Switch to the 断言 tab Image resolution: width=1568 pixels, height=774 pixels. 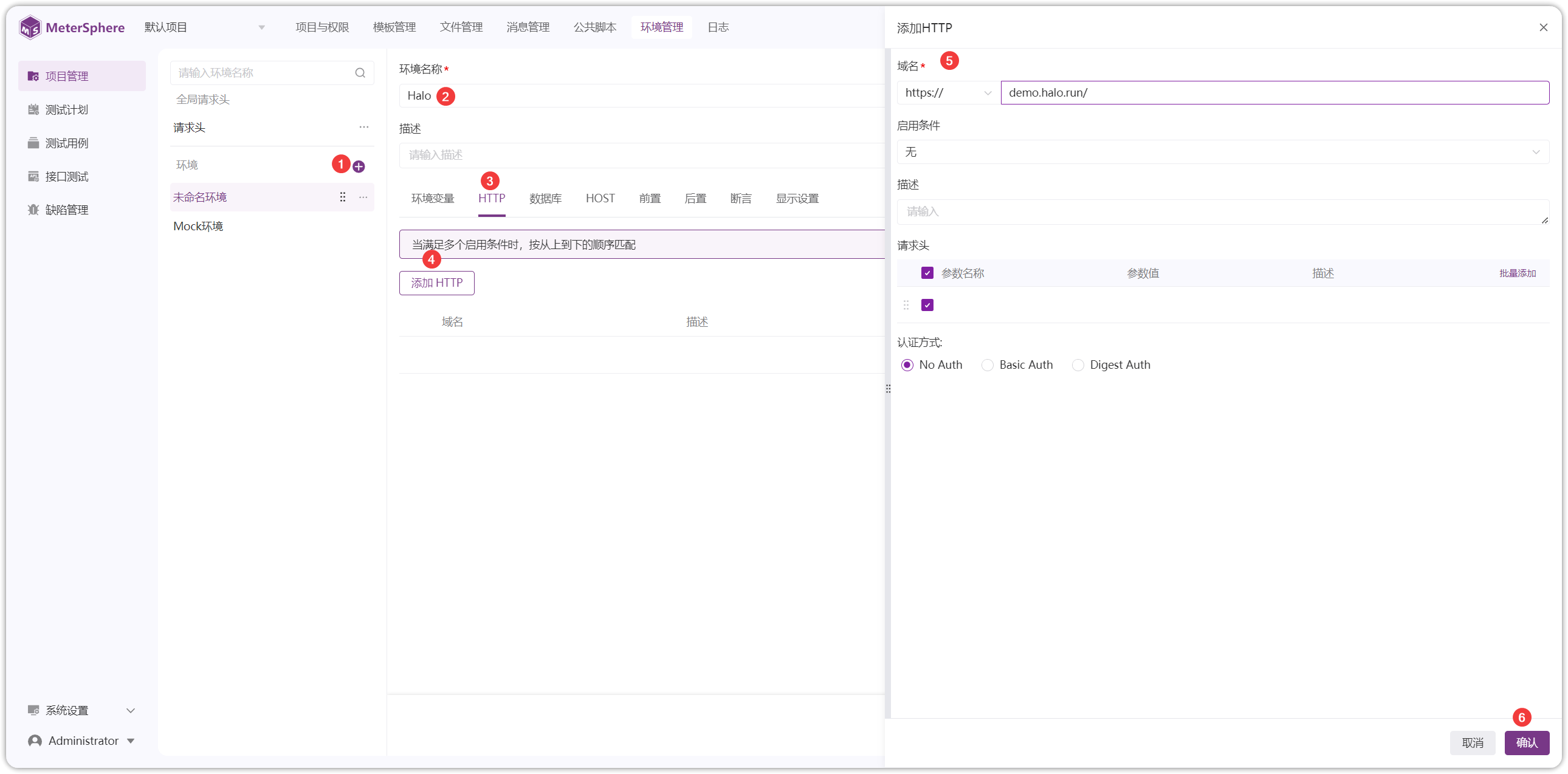pos(741,199)
